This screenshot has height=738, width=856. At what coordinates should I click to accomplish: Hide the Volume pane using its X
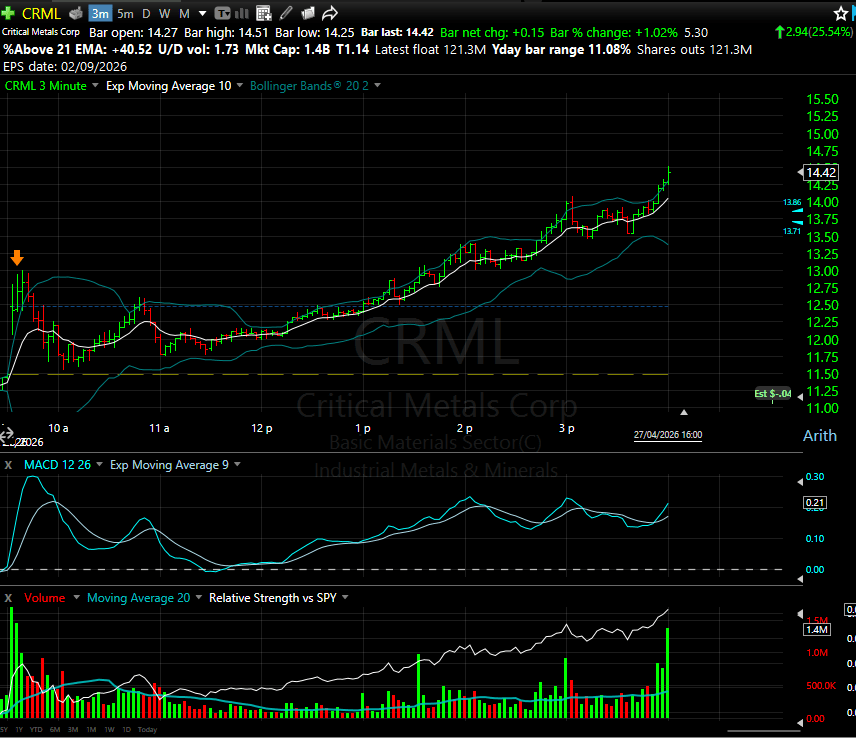[x=9, y=598]
